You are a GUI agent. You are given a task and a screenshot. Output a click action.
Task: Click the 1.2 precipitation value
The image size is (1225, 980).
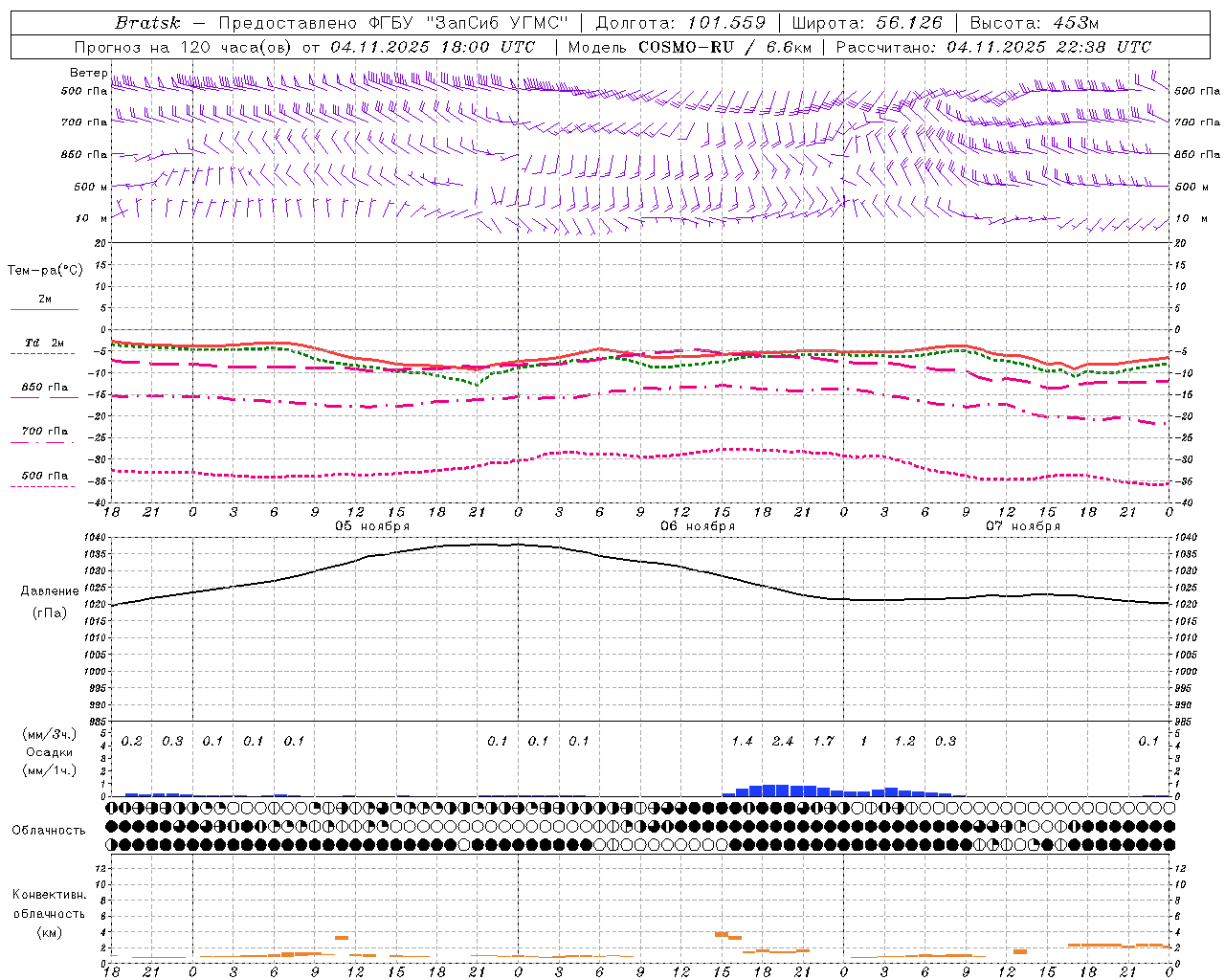904,742
